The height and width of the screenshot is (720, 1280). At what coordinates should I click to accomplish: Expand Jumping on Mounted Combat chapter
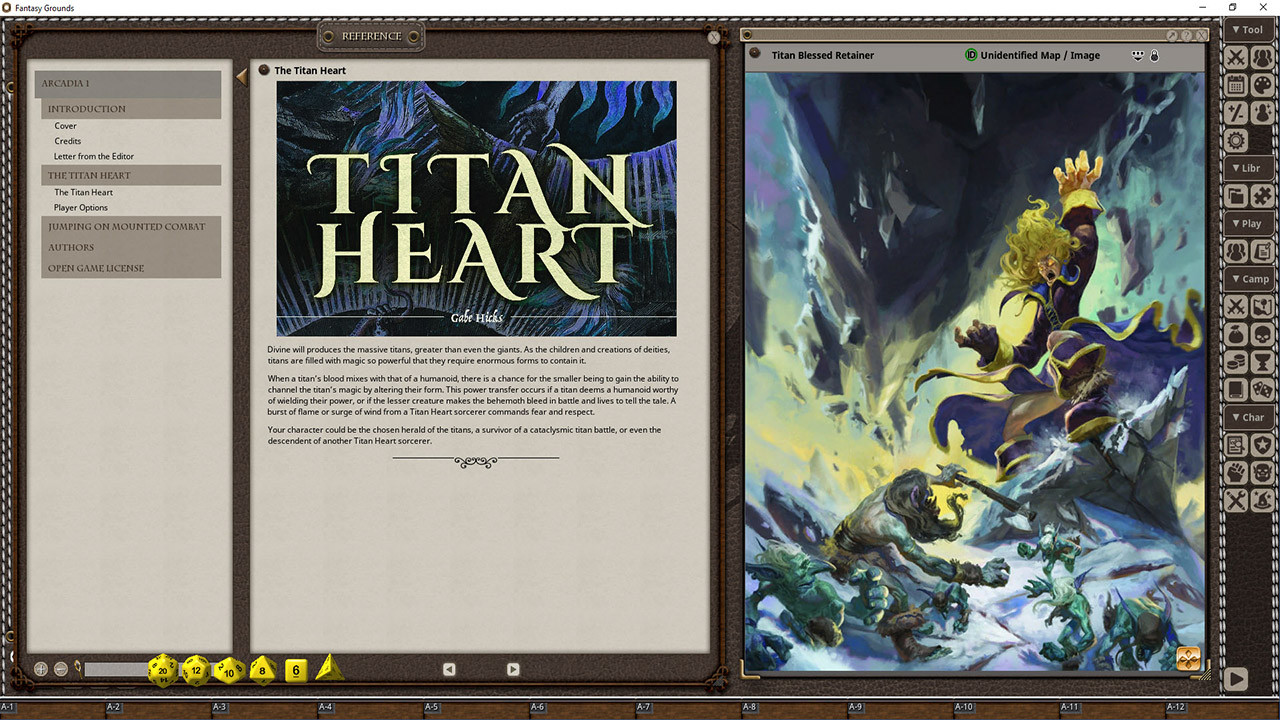coord(127,227)
